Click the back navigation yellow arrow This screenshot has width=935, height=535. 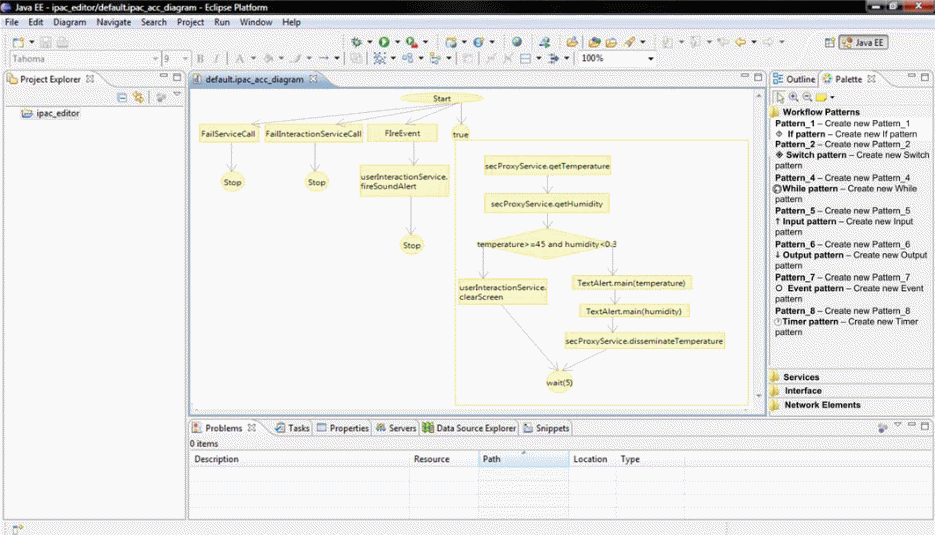[741, 42]
